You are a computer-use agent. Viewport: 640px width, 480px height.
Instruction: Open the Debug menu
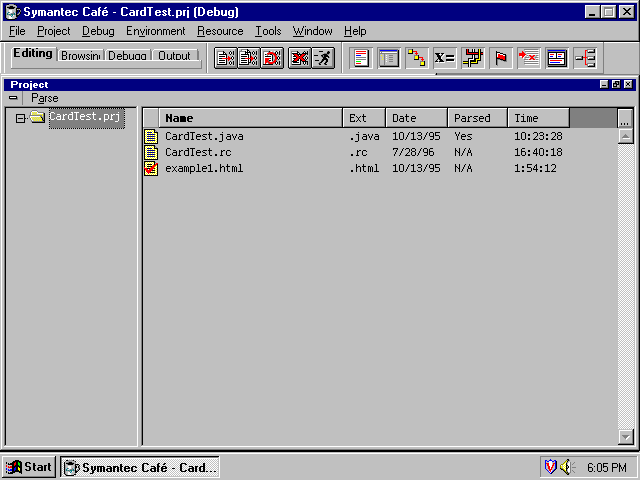98,31
